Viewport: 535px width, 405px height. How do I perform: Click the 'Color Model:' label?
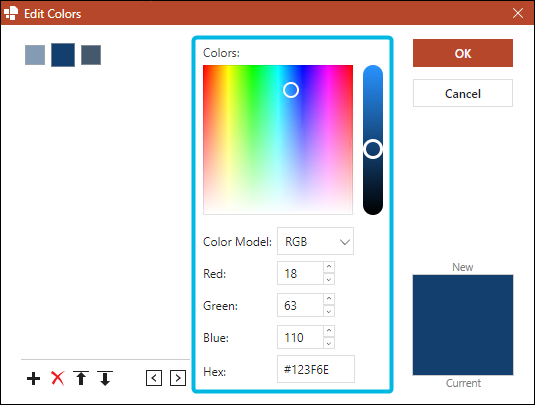pyautogui.click(x=237, y=242)
